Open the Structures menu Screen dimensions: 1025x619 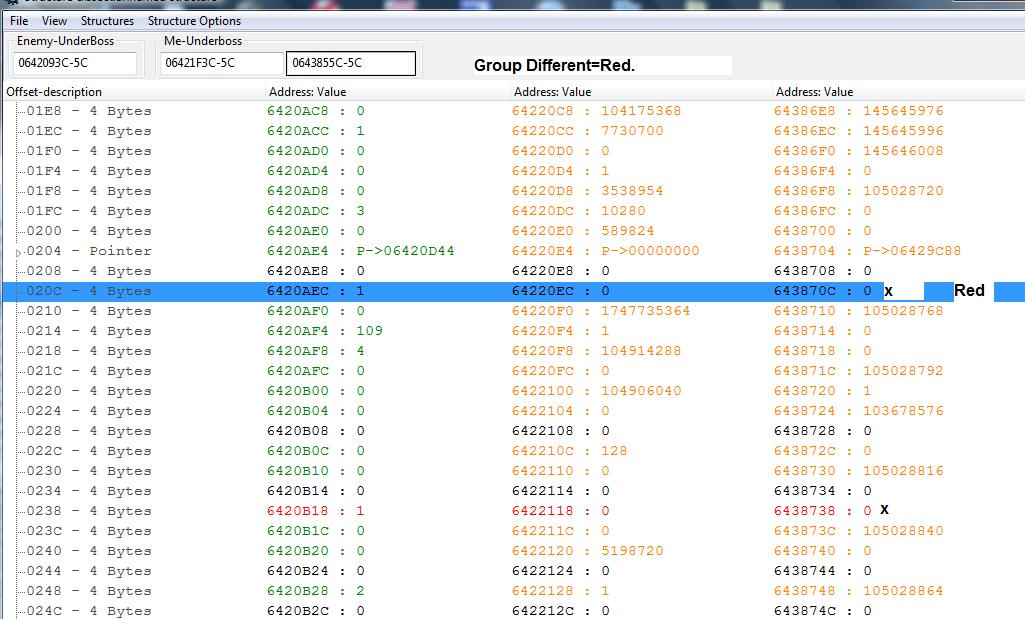(x=107, y=21)
